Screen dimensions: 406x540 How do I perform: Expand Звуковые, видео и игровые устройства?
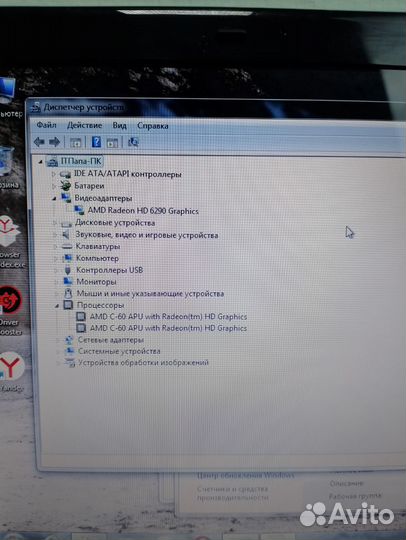55,235
